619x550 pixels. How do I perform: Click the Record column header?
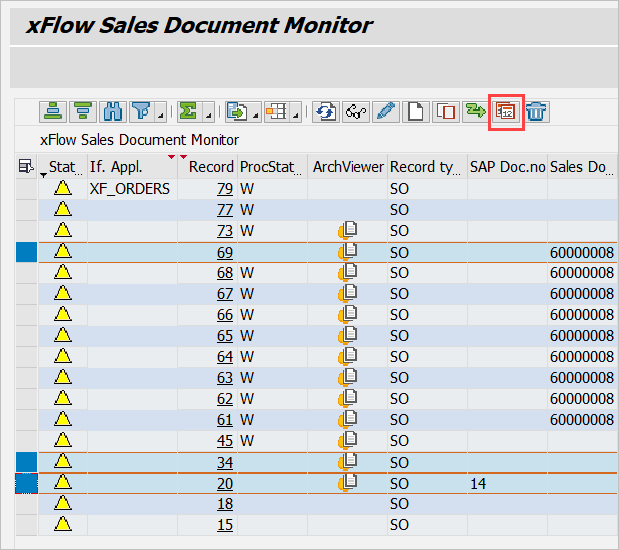point(210,167)
